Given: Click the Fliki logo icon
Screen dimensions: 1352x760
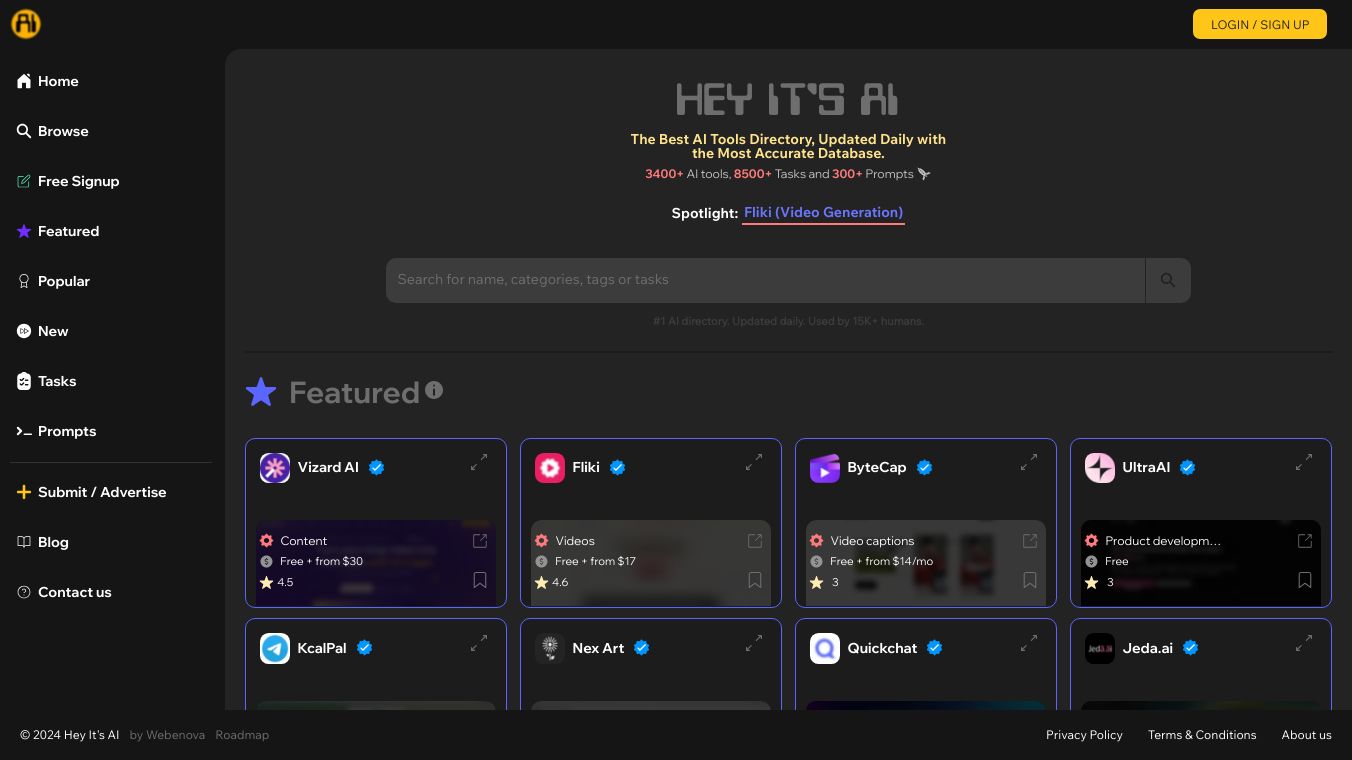Looking at the screenshot, I should point(550,468).
